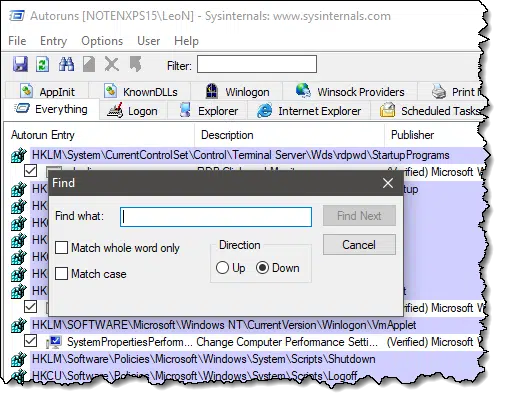505x402 pixels.
Task: Enable Match whole word only checkbox
Action: click(62, 248)
